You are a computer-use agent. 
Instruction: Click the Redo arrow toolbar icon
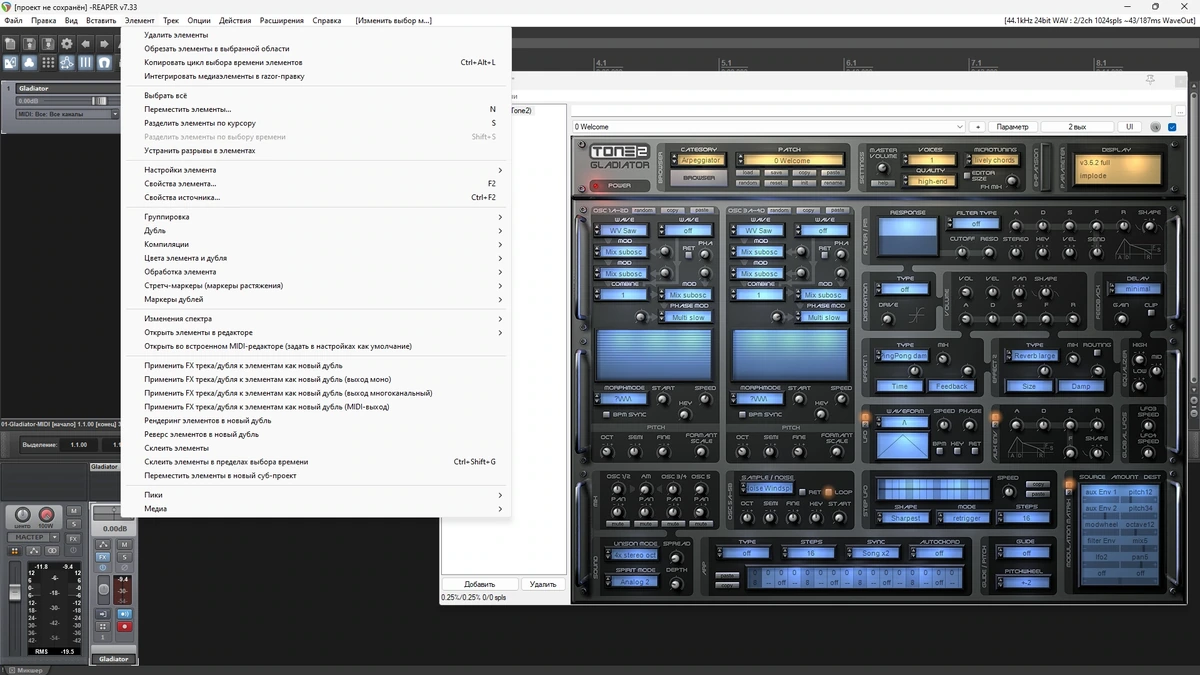[x=105, y=44]
